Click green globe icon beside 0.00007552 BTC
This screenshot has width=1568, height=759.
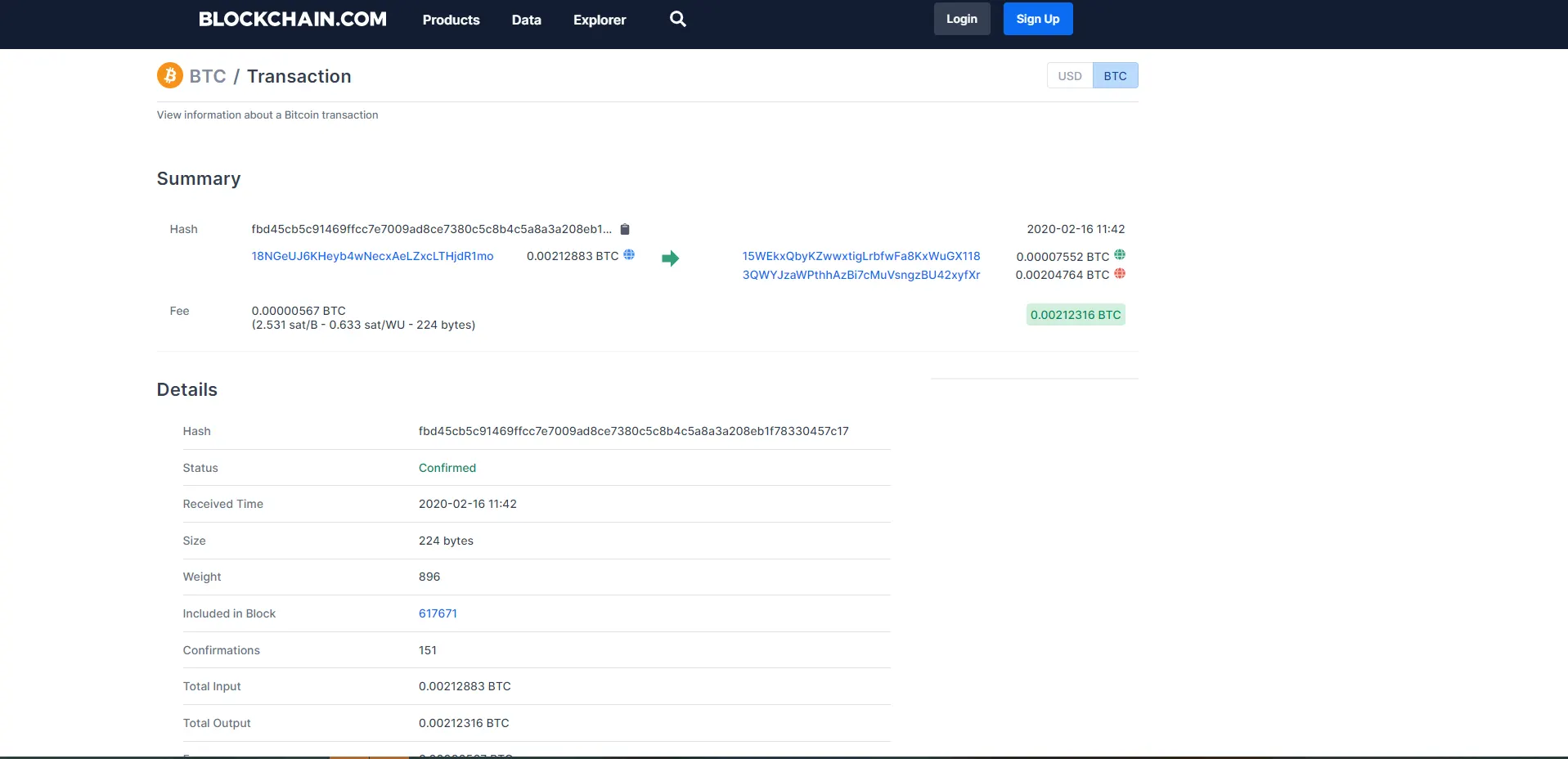tap(1120, 255)
